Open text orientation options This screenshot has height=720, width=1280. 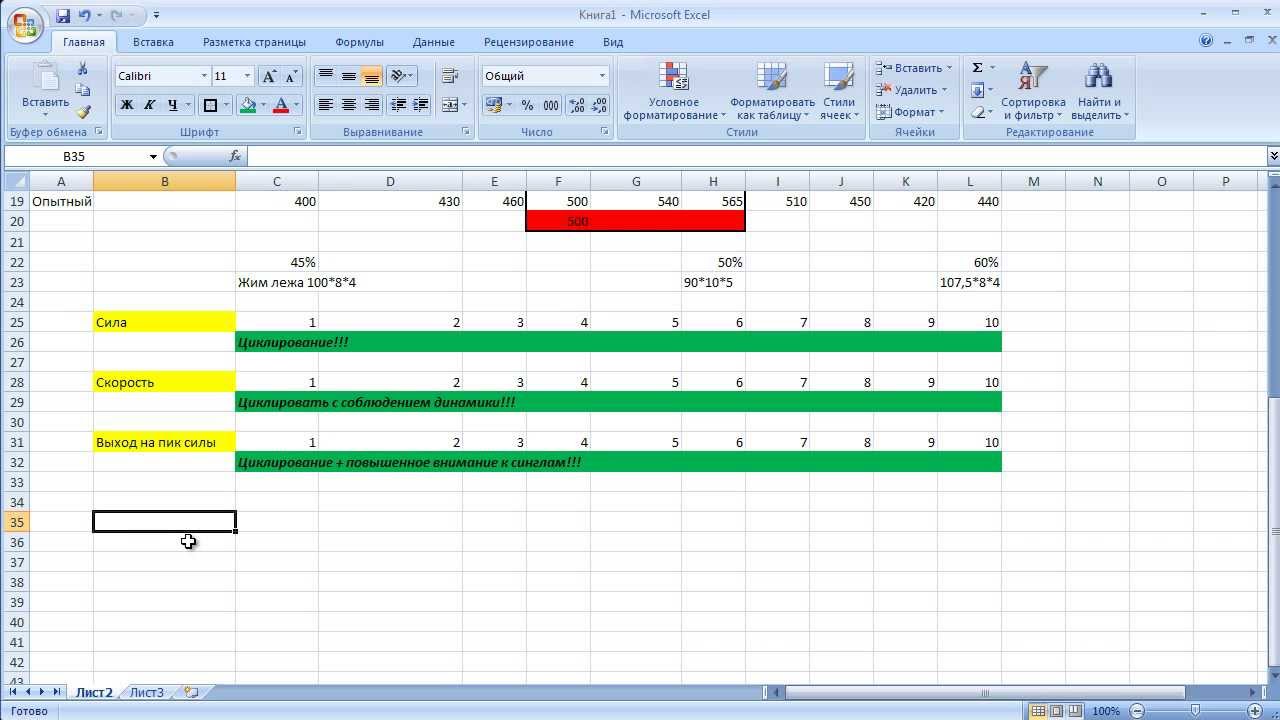click(401, 76)
